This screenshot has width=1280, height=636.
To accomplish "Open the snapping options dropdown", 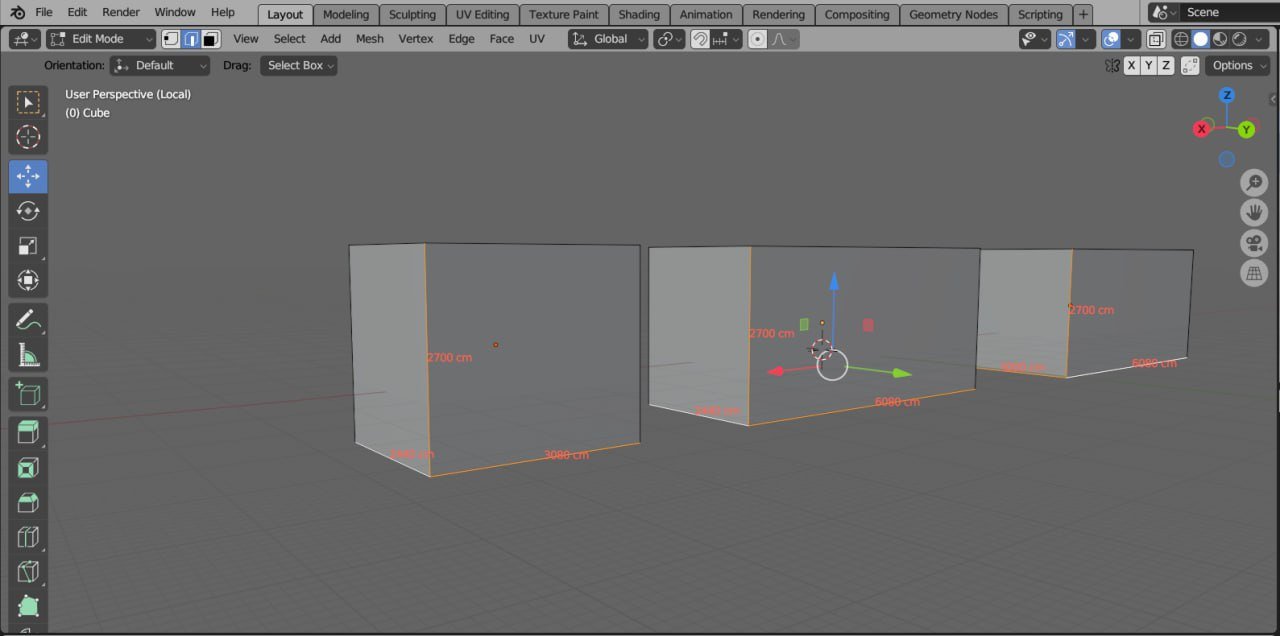I will pos(726,39).
